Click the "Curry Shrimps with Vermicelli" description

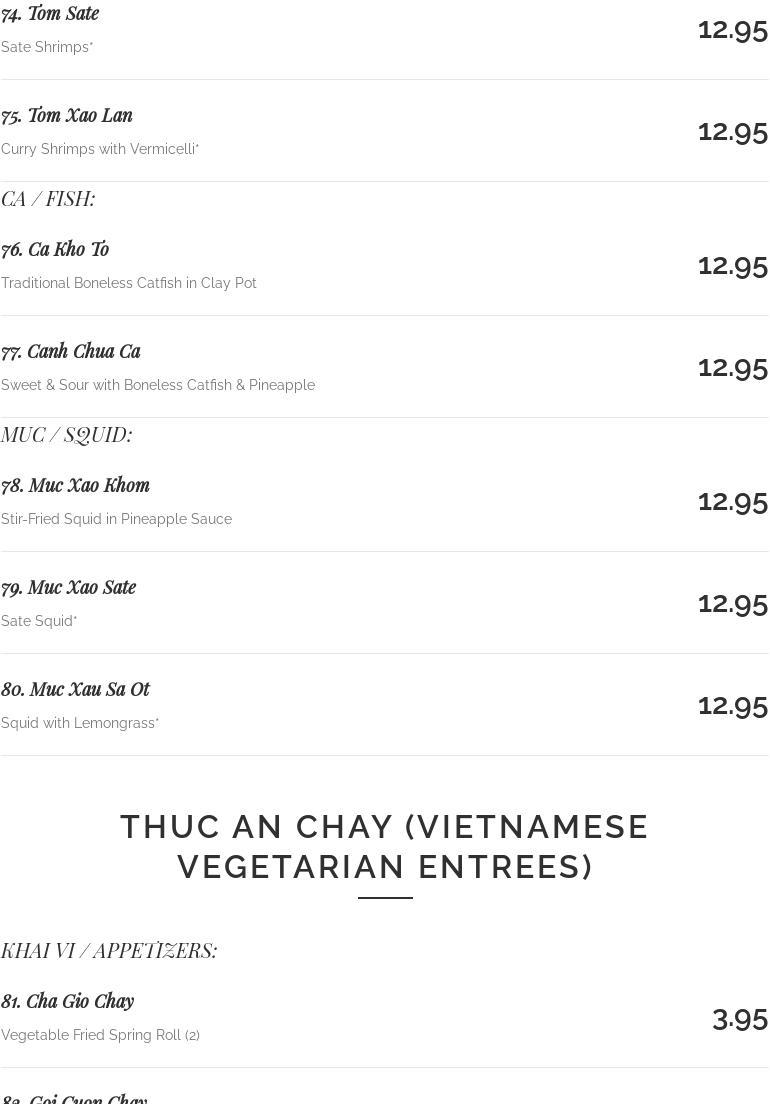100,149
